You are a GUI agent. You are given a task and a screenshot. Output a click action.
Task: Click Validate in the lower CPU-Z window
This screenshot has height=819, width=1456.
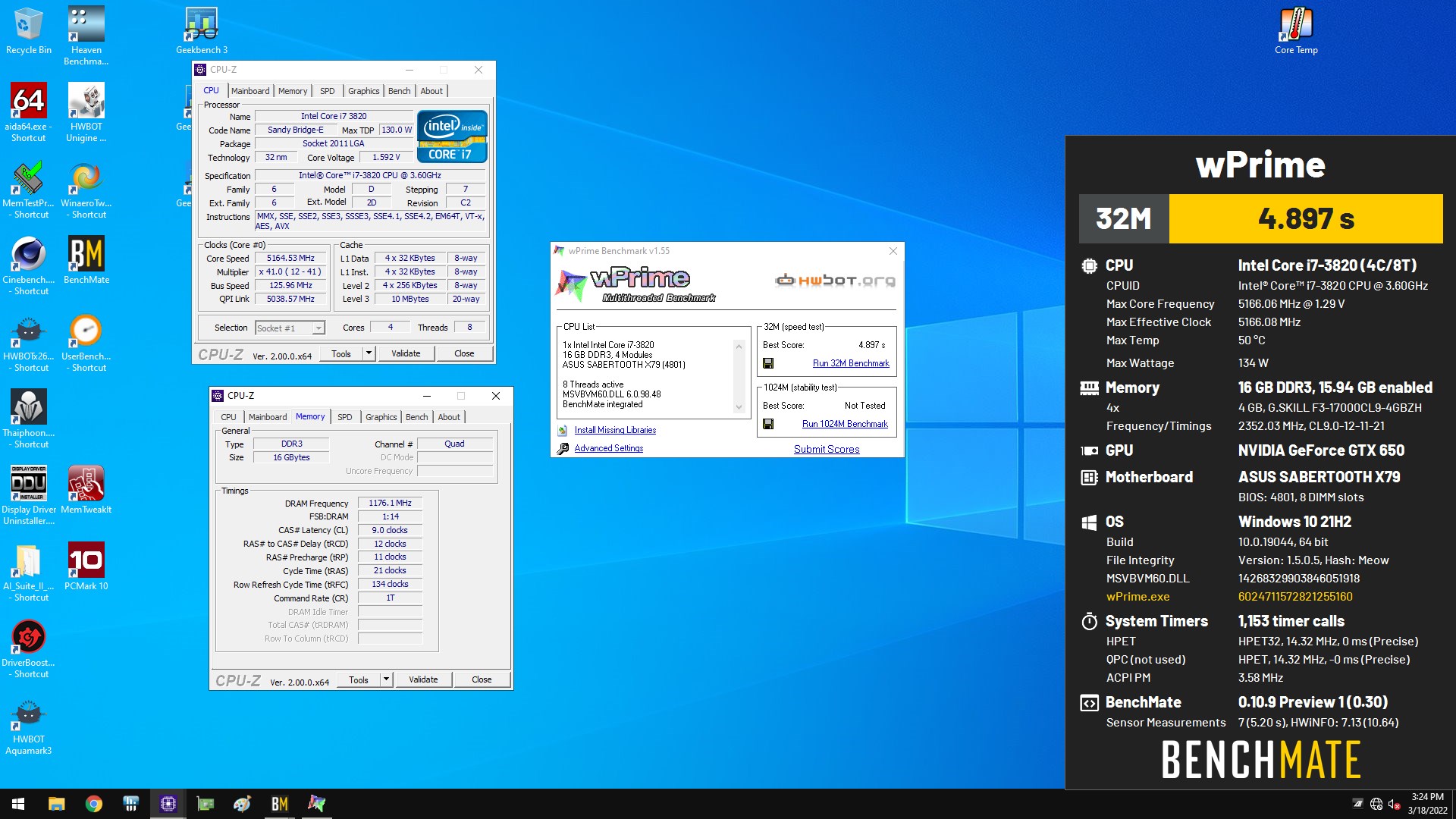point(423,679)
